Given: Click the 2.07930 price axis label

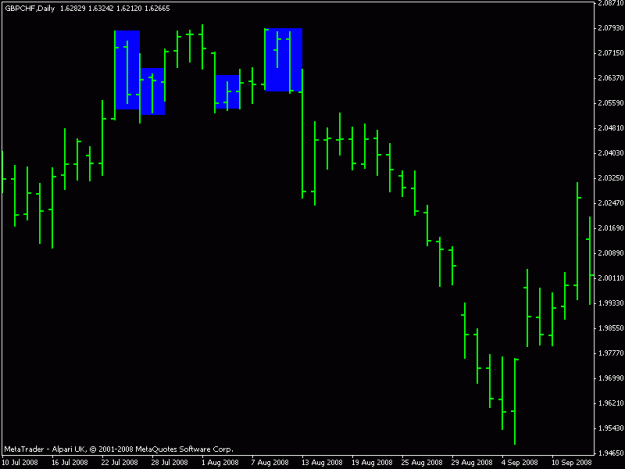Looking at the screenshot, I should coord(610,28).
